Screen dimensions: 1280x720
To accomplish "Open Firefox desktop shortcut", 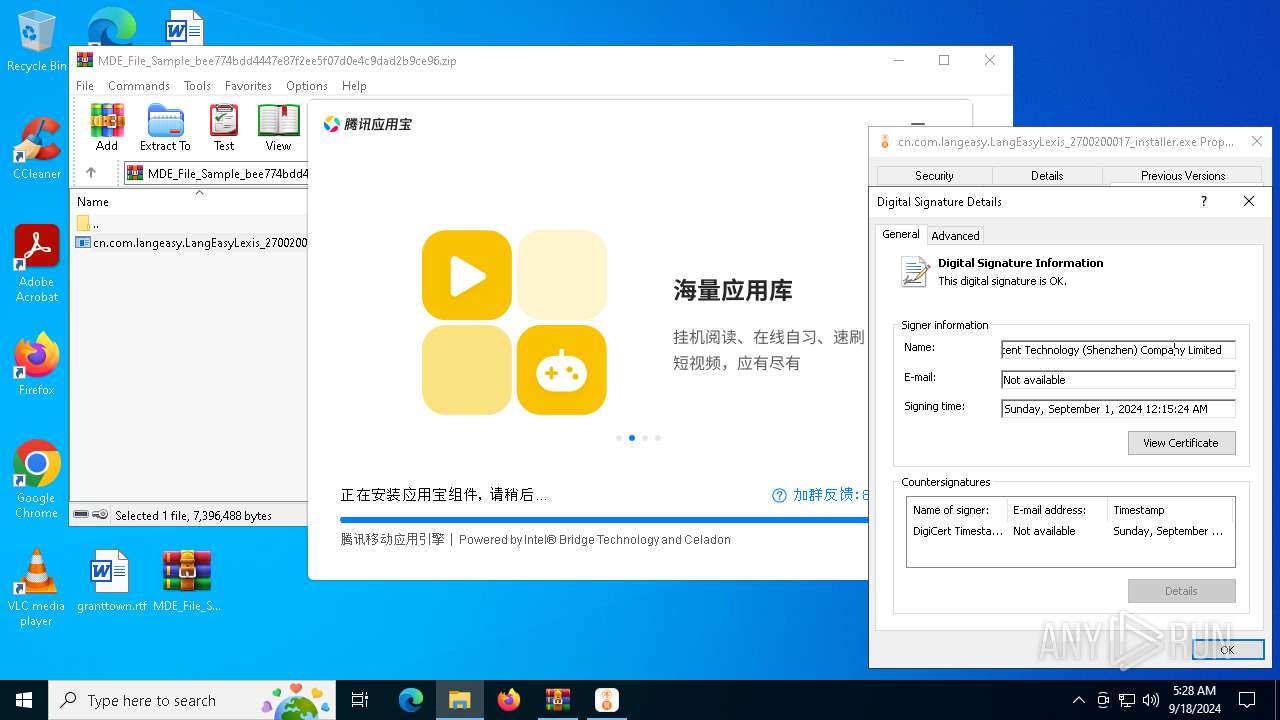I will [x=36, y=363].
